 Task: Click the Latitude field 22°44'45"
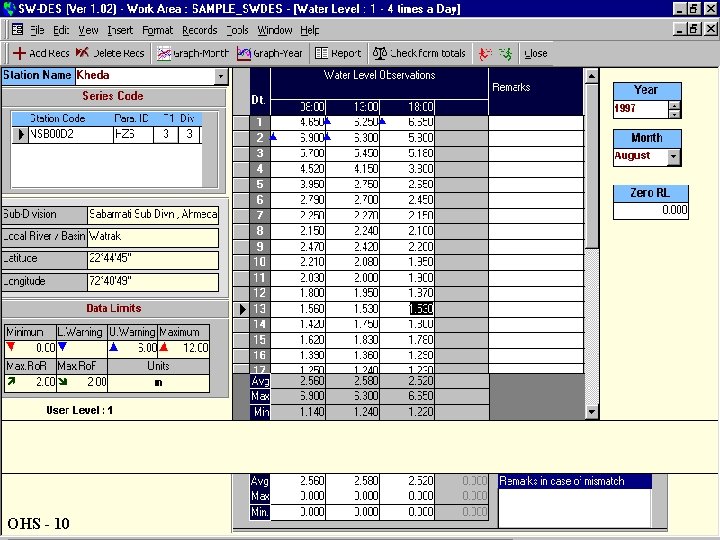point(153,259)
